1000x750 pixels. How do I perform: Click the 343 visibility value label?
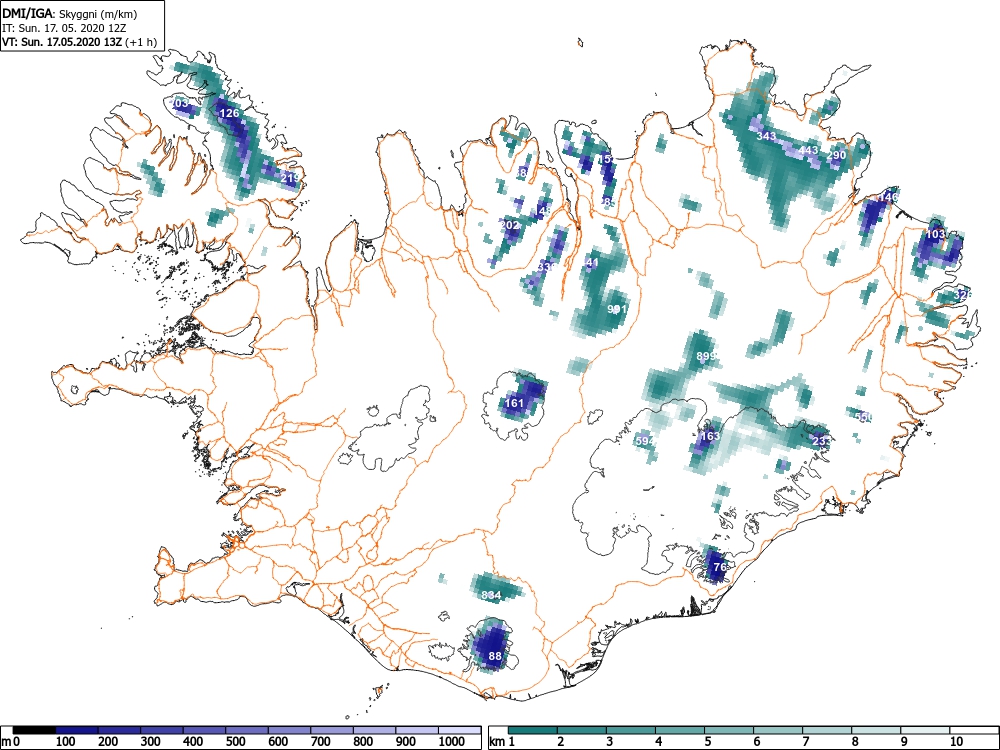point(766,136)
